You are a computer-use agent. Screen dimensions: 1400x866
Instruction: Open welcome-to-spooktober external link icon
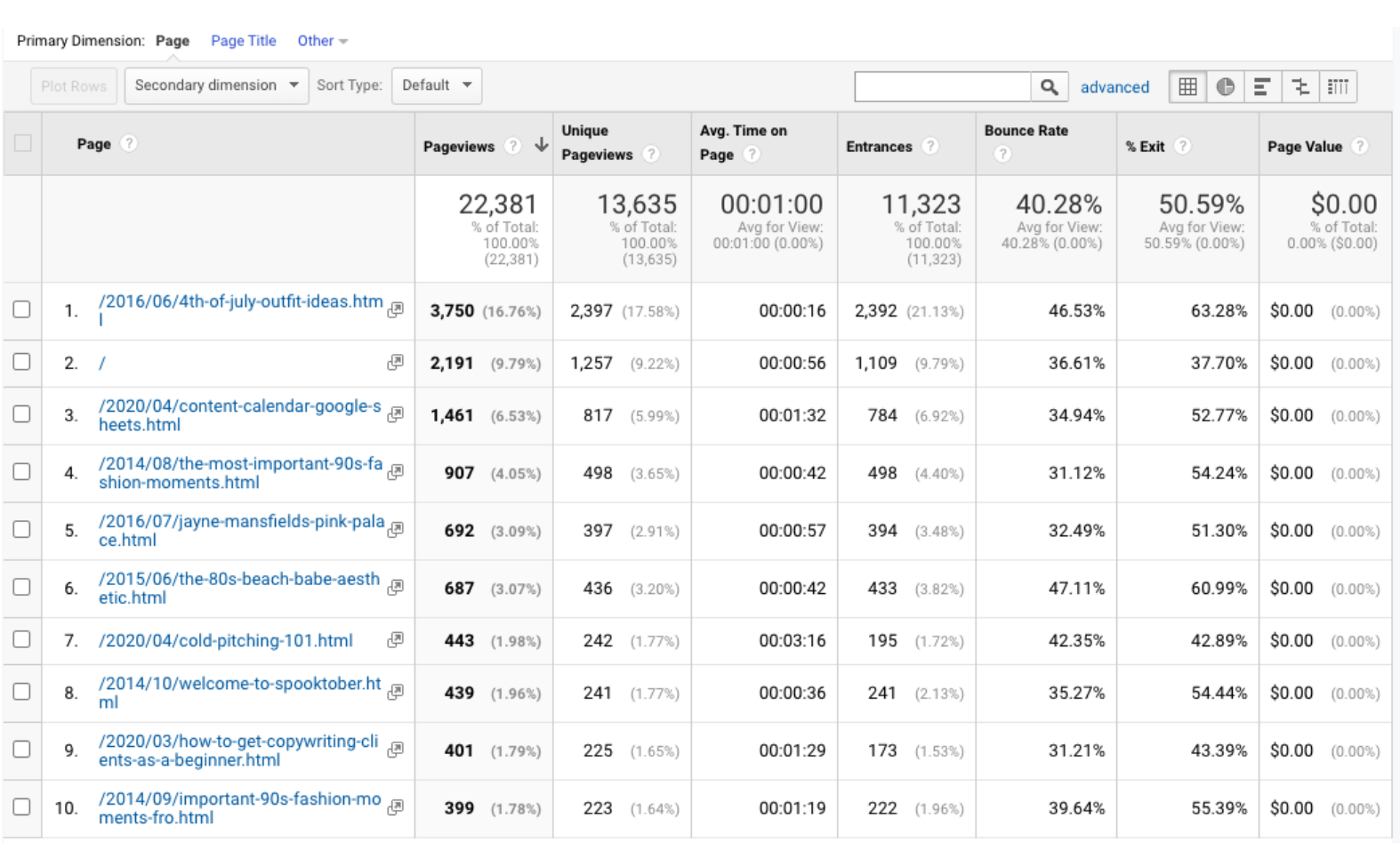(x=396, y=692)
